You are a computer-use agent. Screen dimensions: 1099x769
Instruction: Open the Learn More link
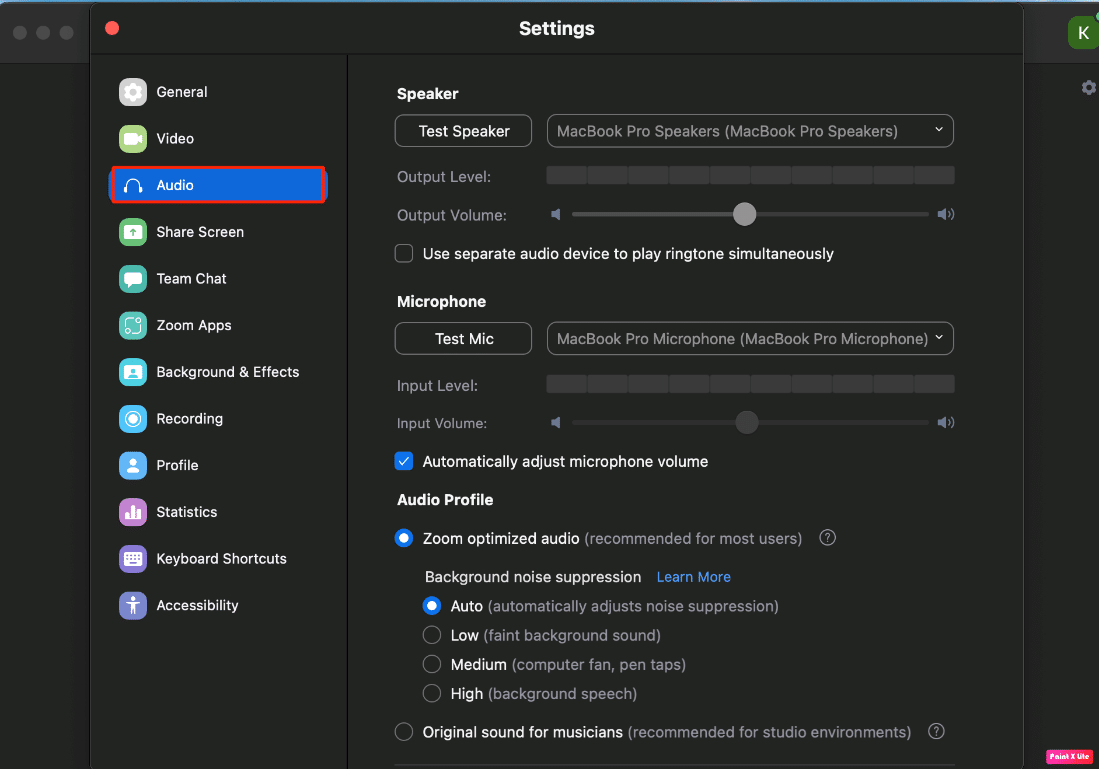[x=693, y=577]
